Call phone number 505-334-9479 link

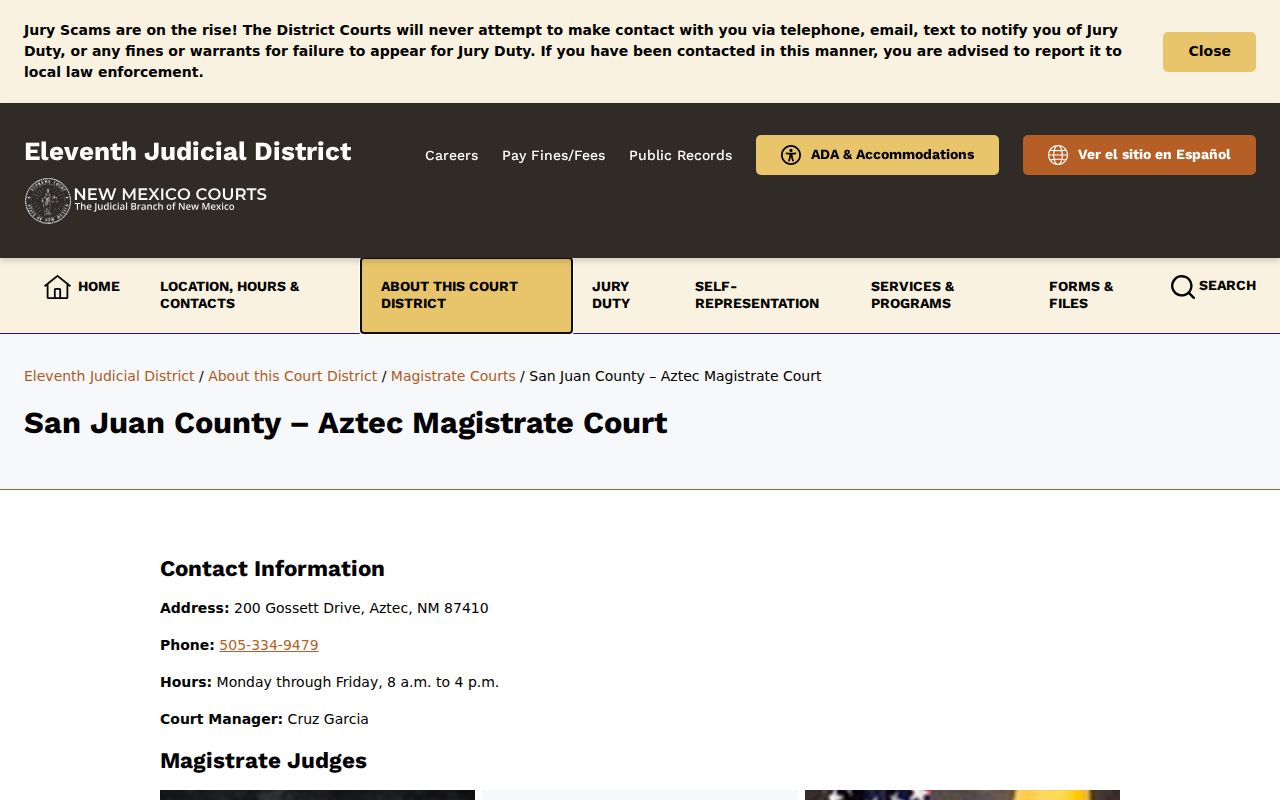click(269, 645)
